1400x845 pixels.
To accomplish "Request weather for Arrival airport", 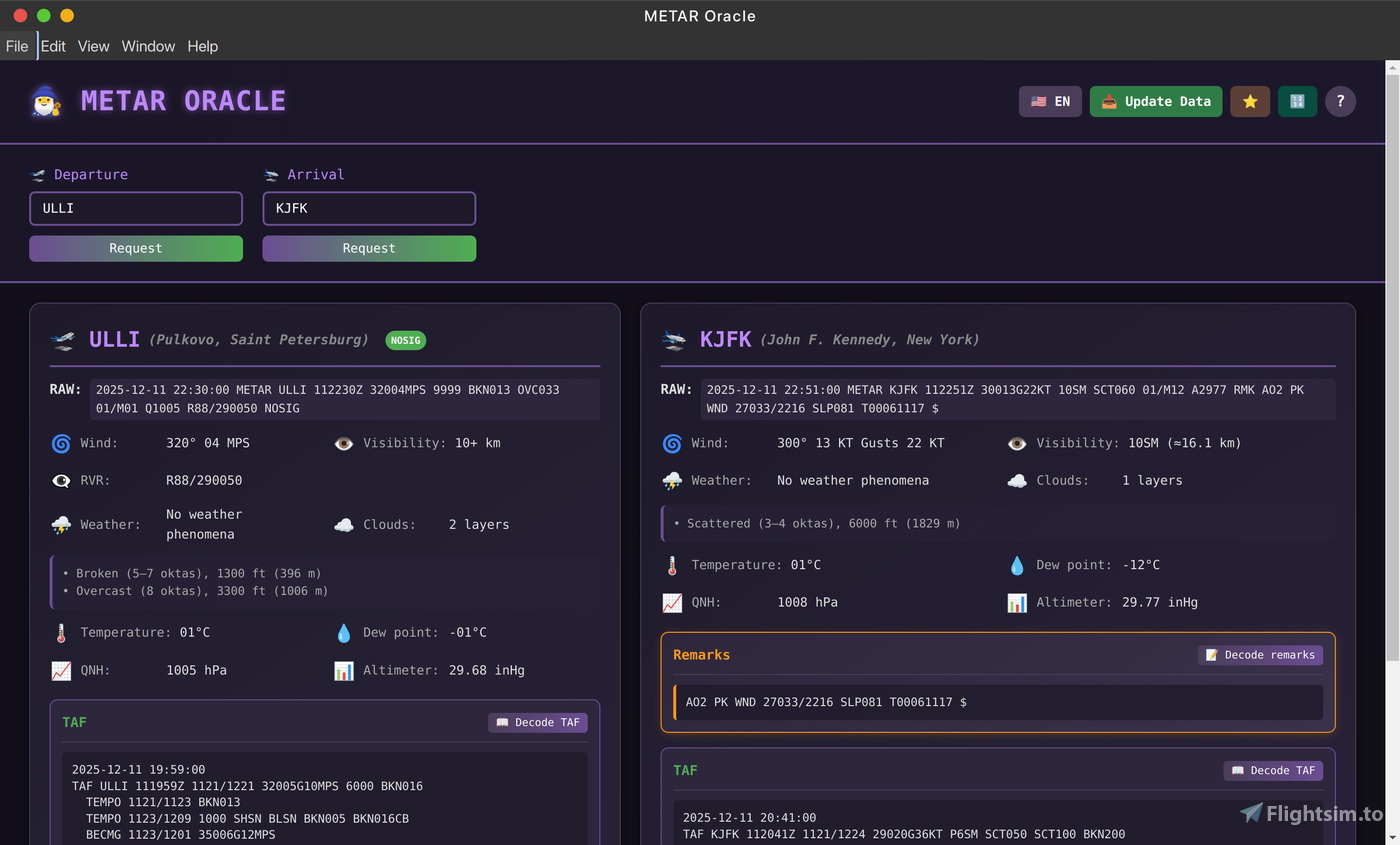I will 369,248.
